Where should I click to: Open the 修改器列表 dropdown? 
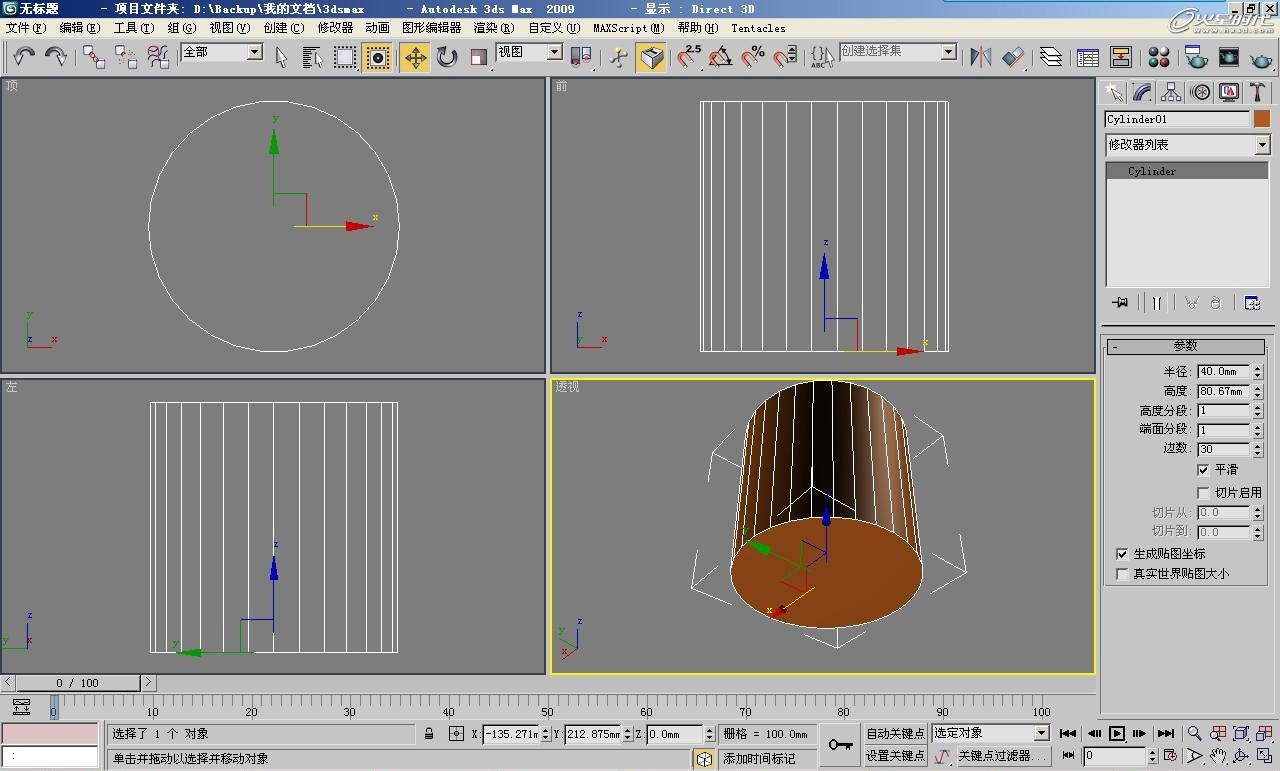(x=1262, y=145)
